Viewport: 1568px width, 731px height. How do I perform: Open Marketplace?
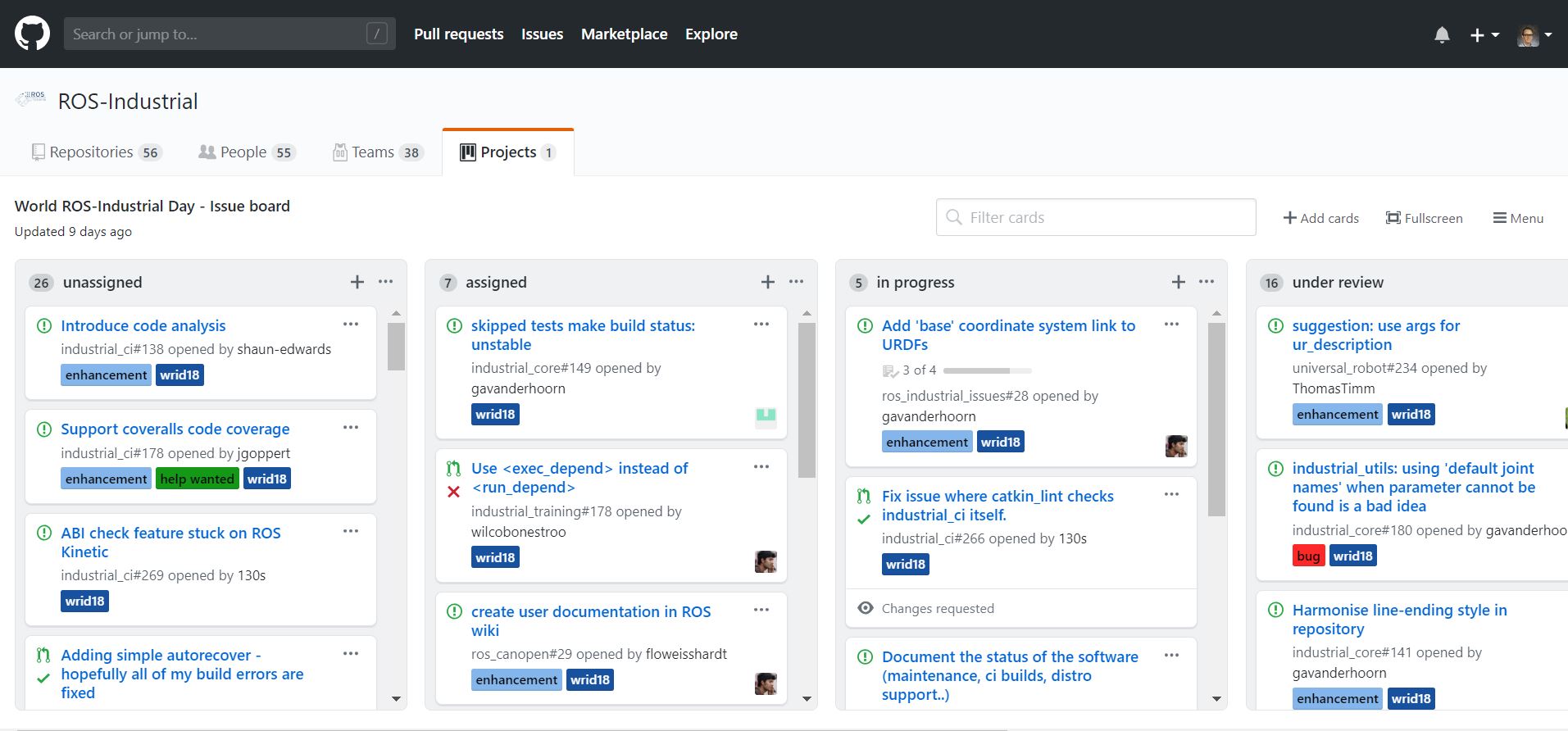(x=624, y=34)
